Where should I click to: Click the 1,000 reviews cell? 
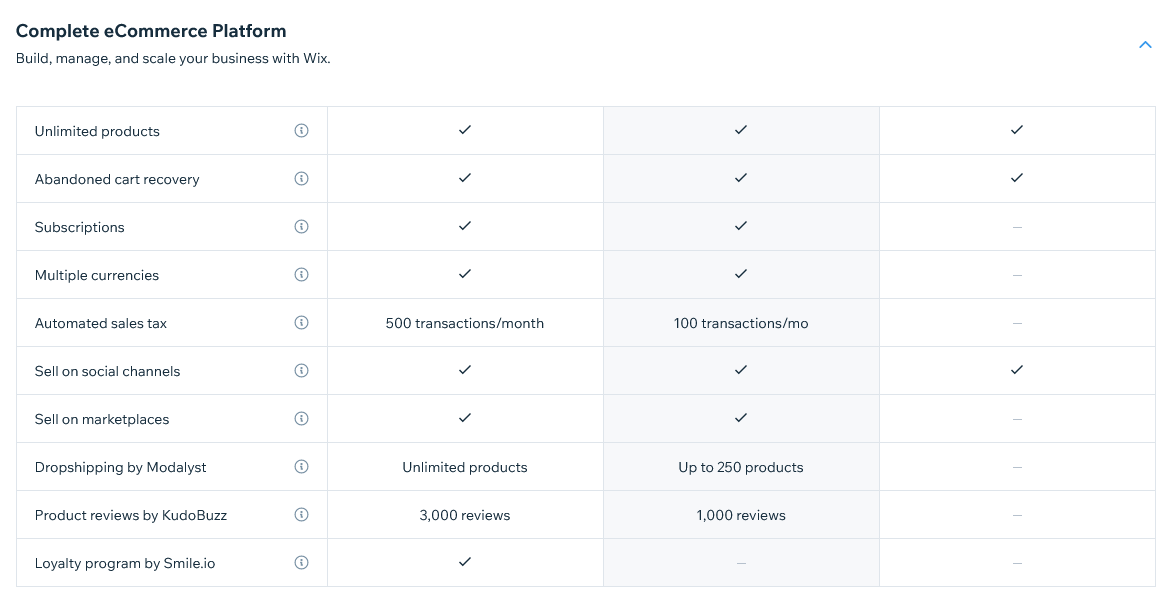point(741,515)
